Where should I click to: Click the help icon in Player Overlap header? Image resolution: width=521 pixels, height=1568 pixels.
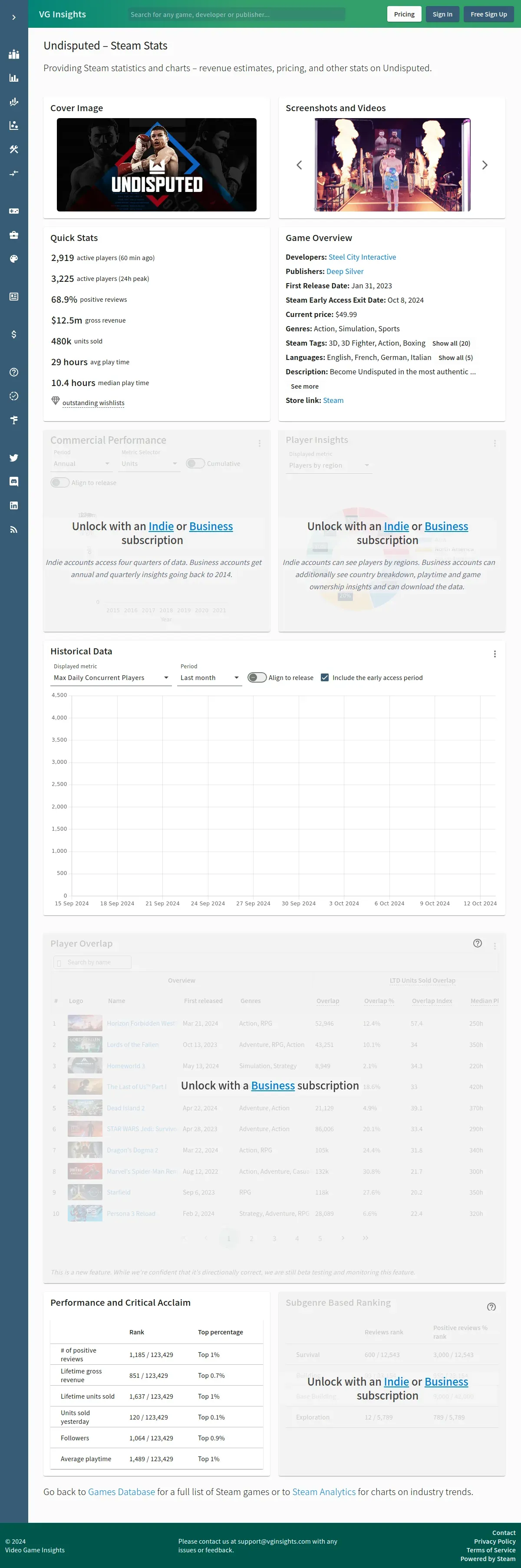click(x=478, y=943)
